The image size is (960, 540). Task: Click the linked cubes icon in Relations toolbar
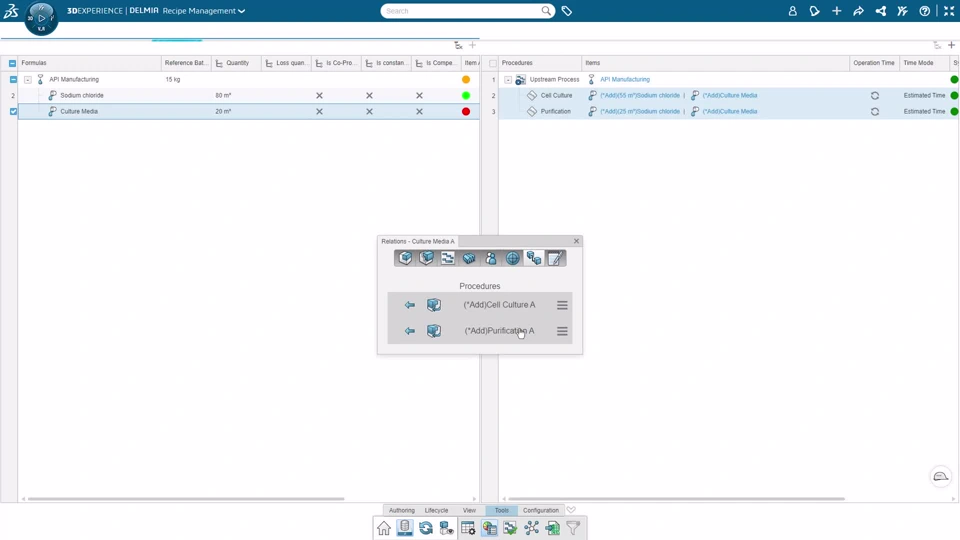[x=534, y=258]
